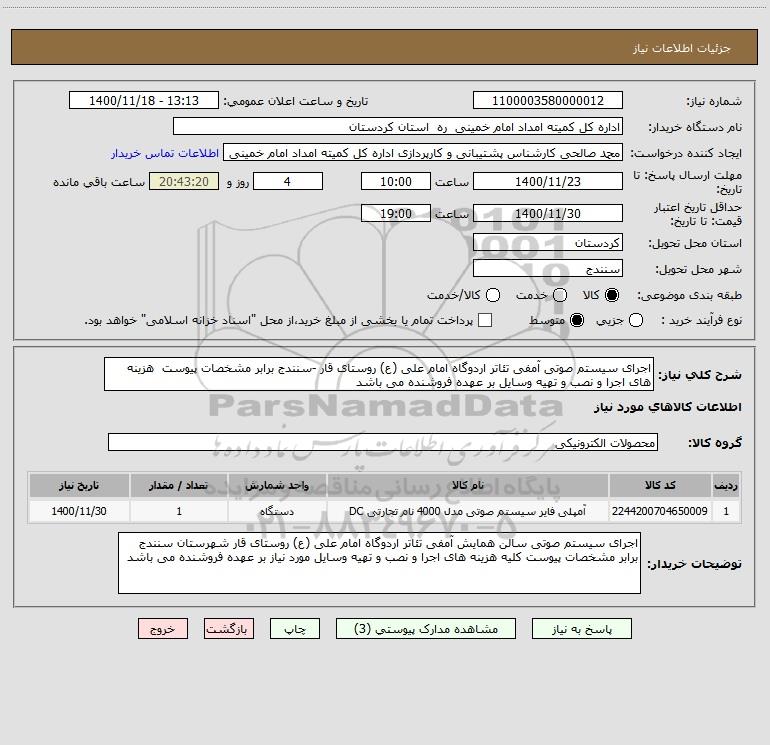This screenshot has width=770, height=745.
Task: Click section heading اطلاعات کالاهای مورد نیاز
Action: pyautogui.click(x=668, y=407)
